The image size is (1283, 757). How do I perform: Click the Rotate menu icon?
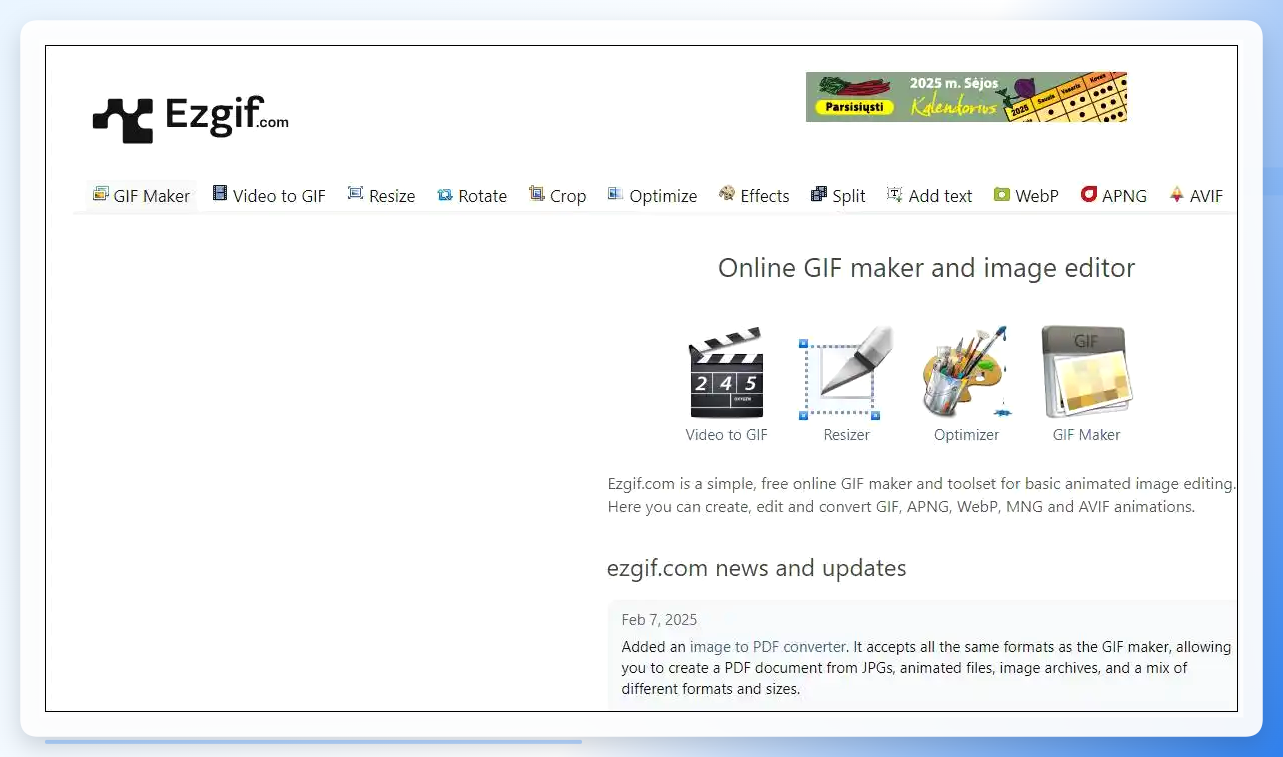pyautogui.click(x=445, y=195)
